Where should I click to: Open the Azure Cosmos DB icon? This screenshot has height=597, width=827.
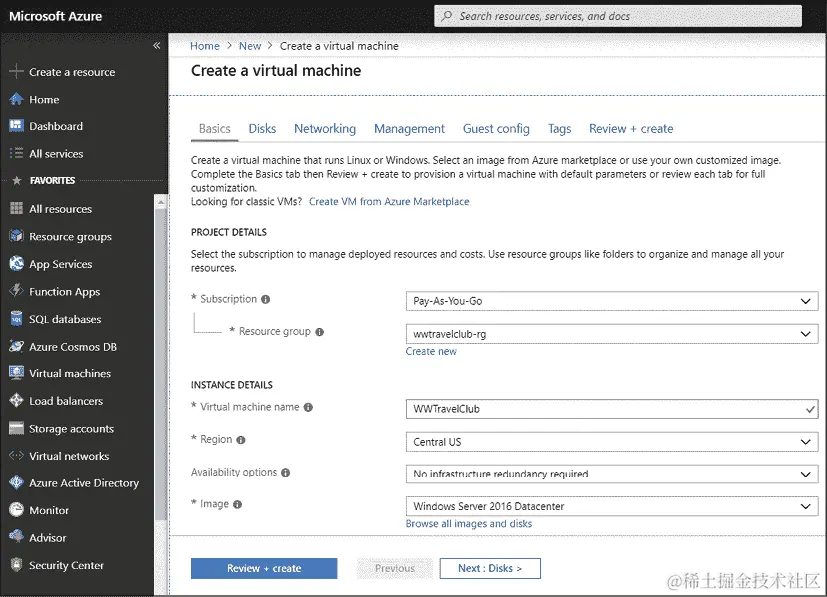[16, 346]
